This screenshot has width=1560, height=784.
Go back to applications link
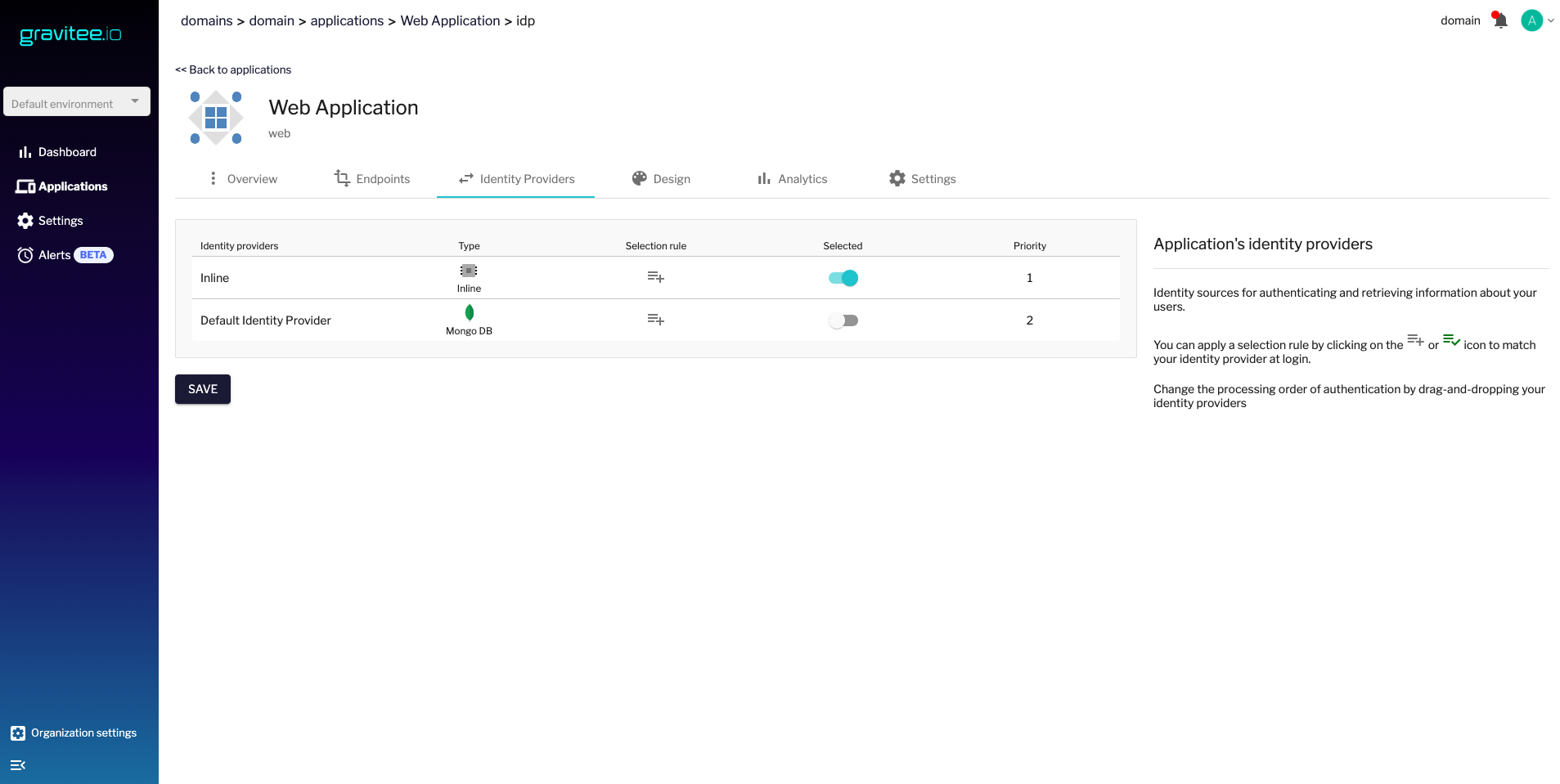tap(233, 69)
